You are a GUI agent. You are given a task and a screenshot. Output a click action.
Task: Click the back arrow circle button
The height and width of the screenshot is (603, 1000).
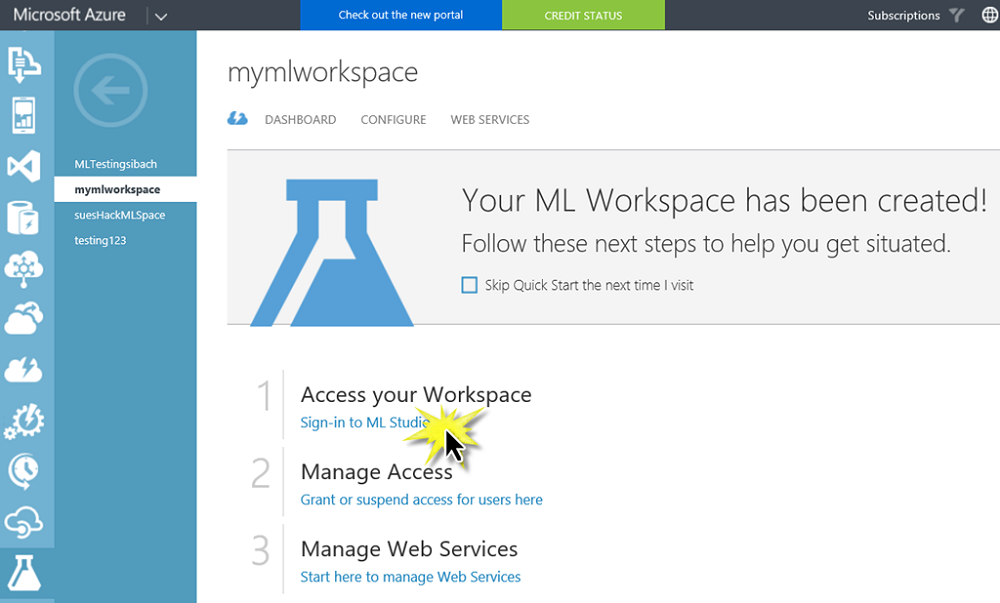(x=110, y=91)
